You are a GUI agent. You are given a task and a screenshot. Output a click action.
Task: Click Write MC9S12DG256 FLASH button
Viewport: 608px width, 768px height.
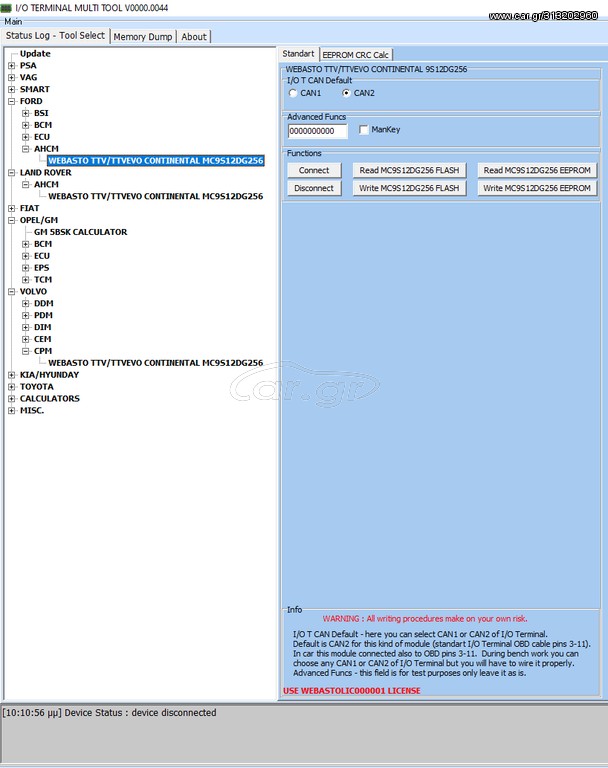409,188
